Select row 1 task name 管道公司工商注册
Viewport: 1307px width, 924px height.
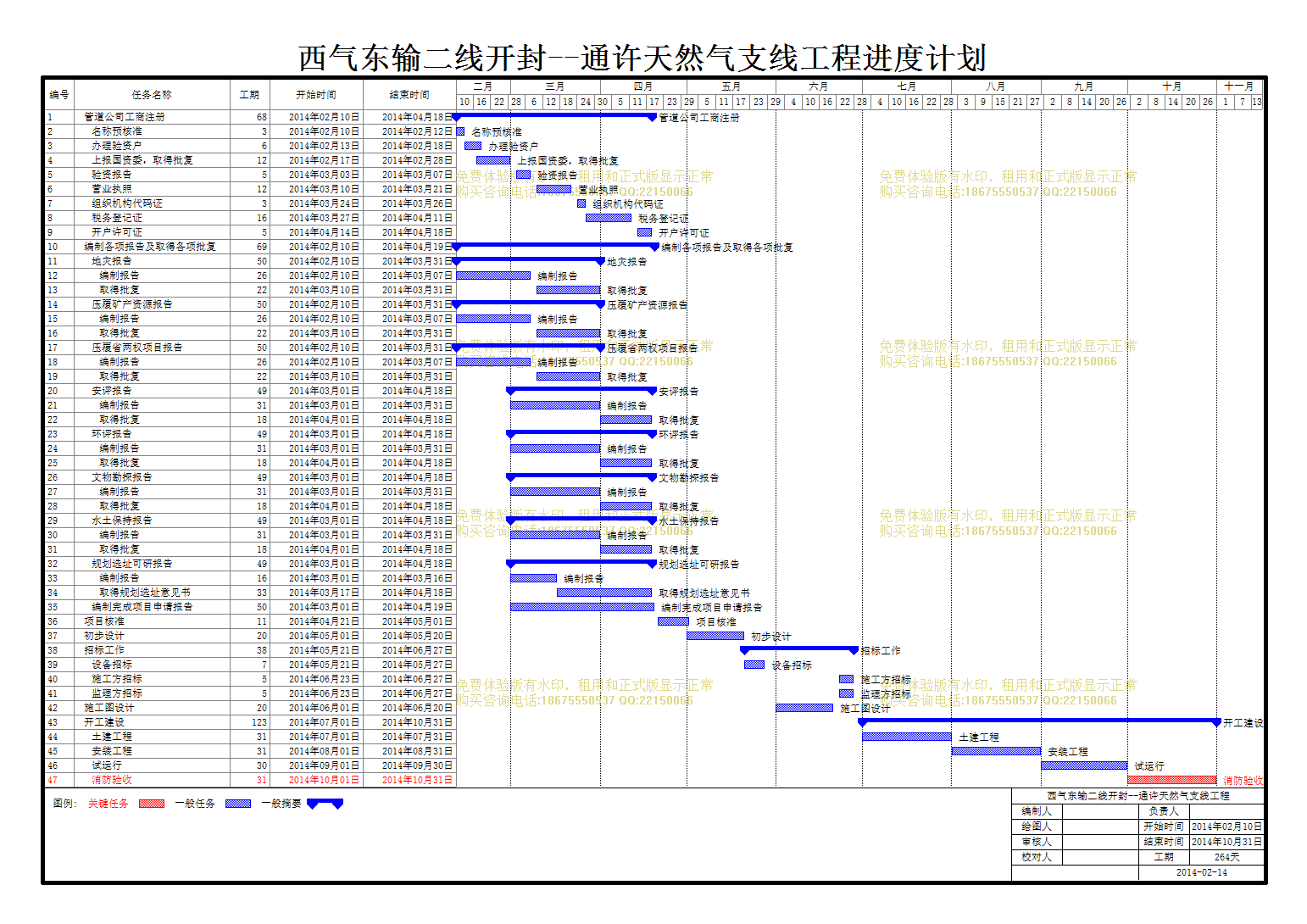click(125, 117)
